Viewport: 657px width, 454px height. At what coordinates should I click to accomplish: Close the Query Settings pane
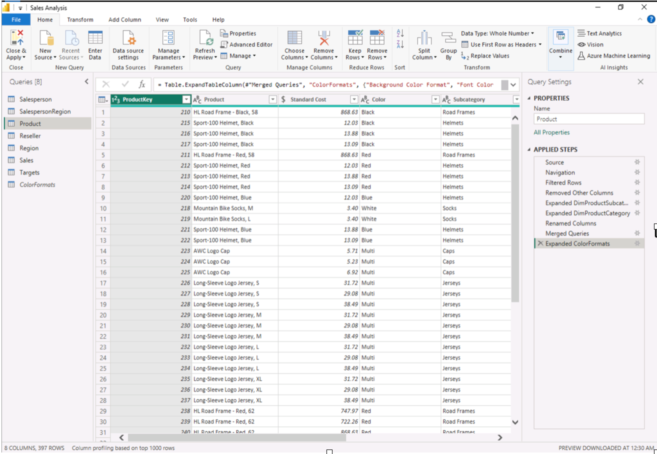tap(640, 82)
